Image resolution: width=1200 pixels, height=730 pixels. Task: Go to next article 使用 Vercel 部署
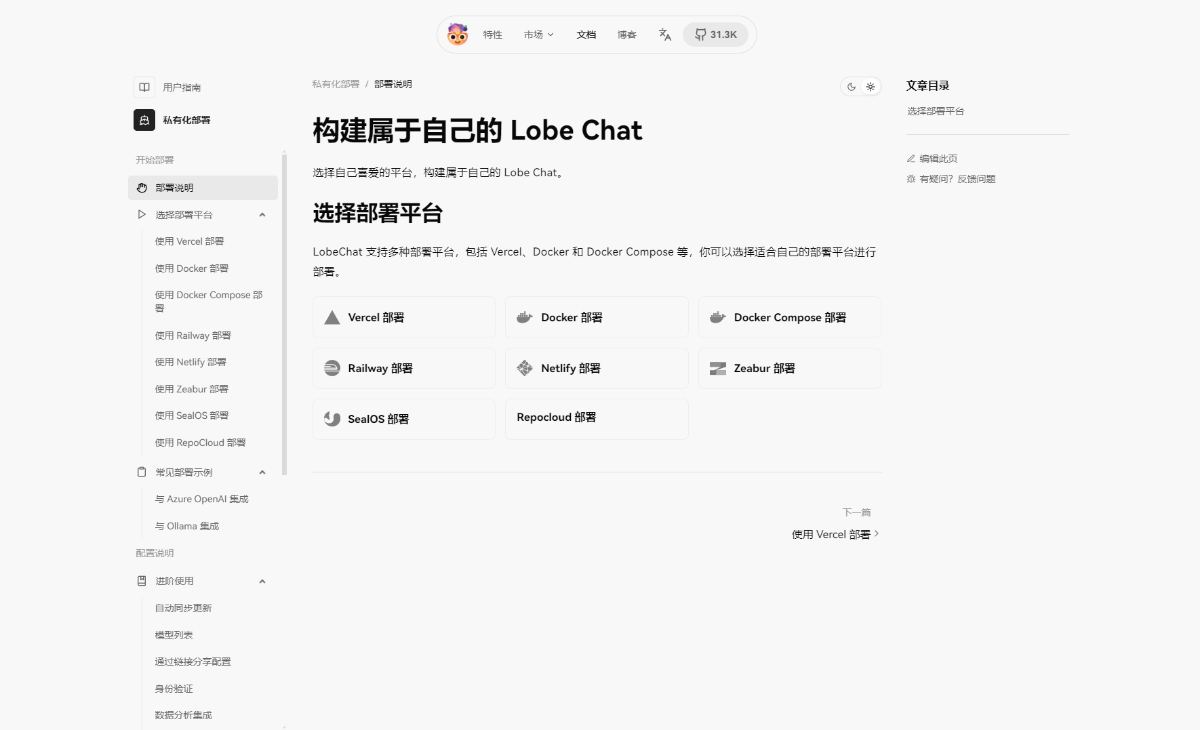[830, 534]
